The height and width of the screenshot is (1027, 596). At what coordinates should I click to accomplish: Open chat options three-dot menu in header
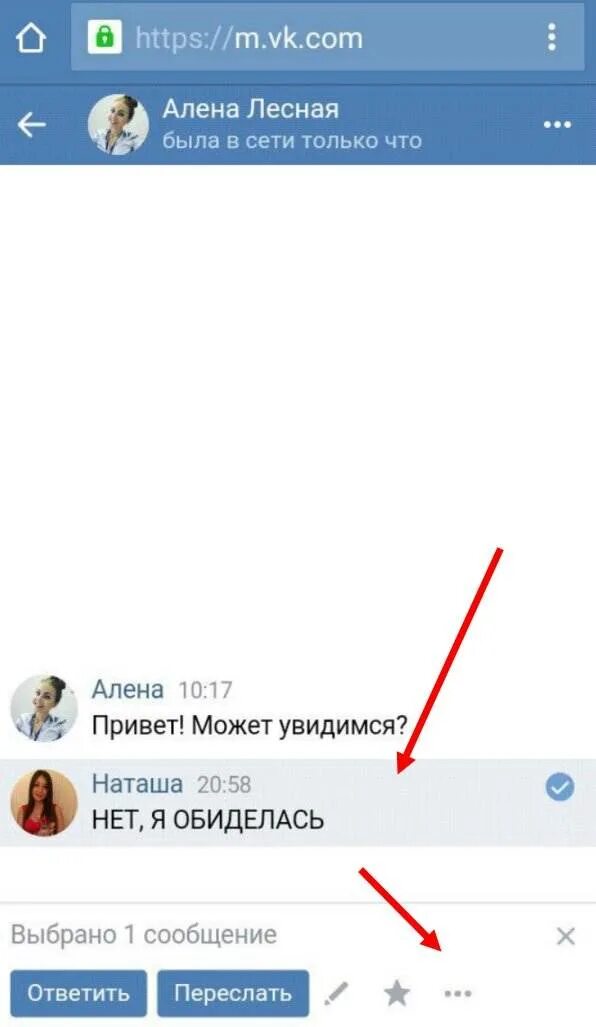(557, 124)
